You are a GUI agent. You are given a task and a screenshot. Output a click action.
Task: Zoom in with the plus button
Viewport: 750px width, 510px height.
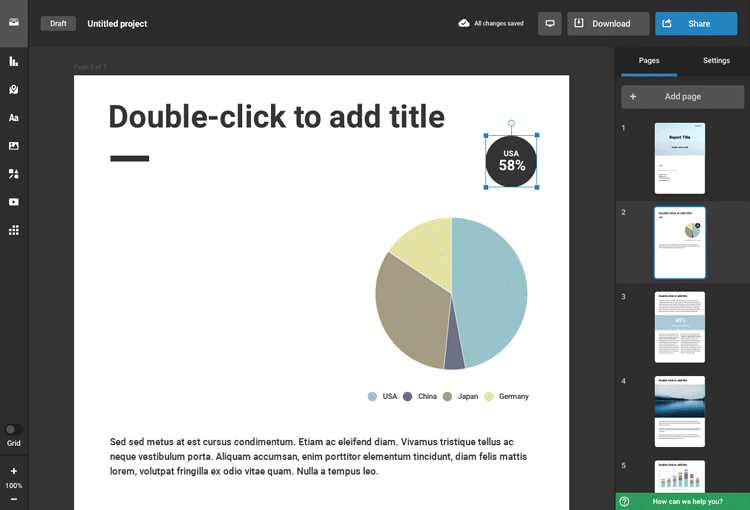(14, 471)
